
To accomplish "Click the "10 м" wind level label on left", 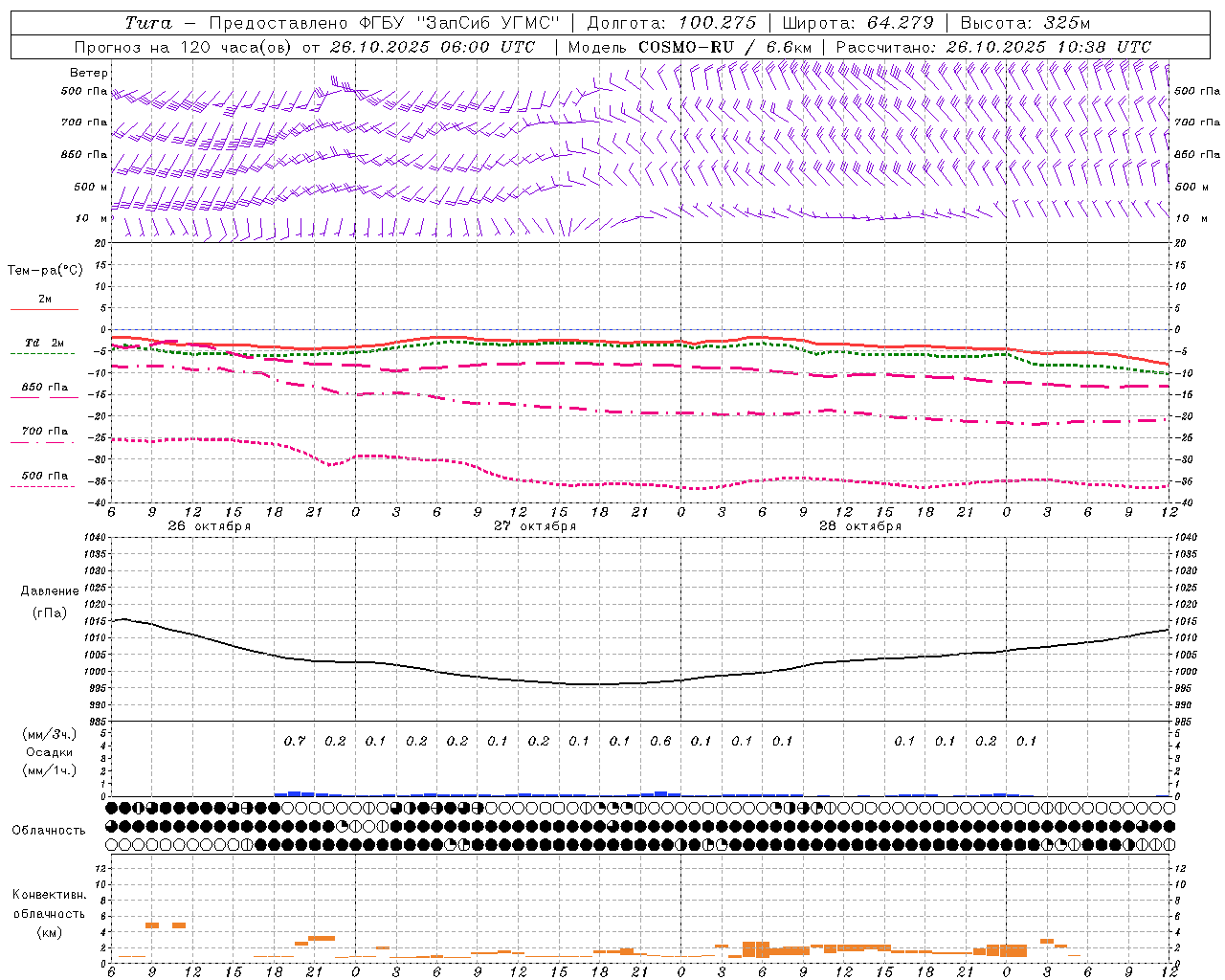I will point(91,218).
